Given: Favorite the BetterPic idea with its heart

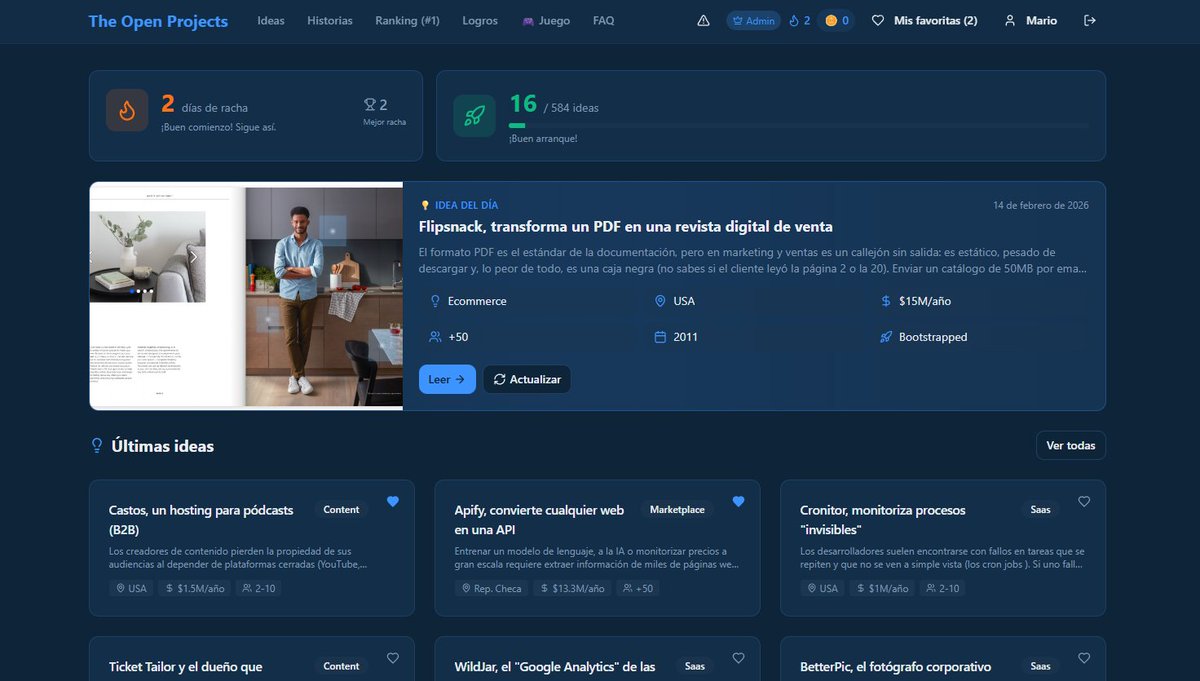Looking at the screenshot, I should click(1084, 658).
